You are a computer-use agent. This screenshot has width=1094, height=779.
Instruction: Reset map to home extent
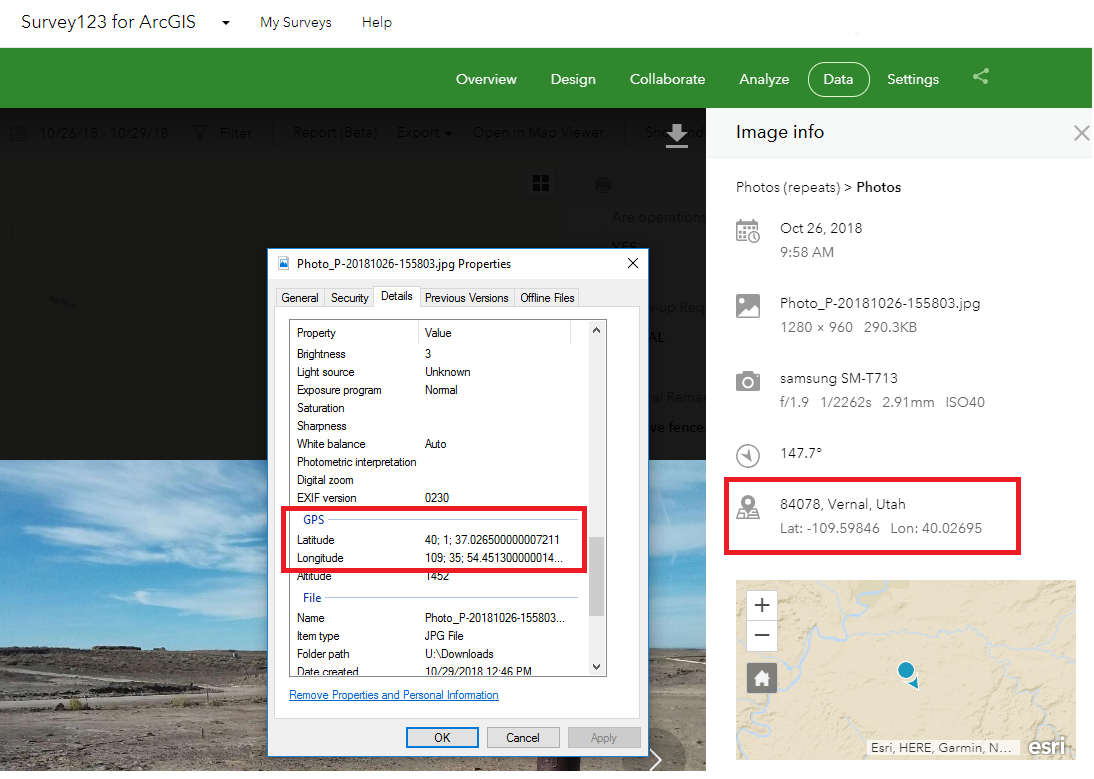click(x=762, y=678)
